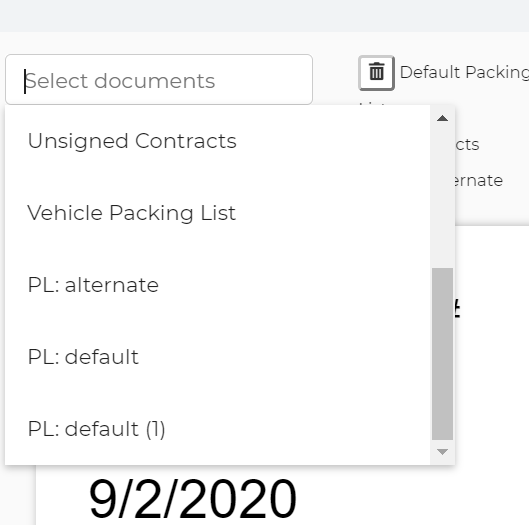Click the underlined text peeking beside the scrollbar
This screenshot has height=525, width=529.
457,309
